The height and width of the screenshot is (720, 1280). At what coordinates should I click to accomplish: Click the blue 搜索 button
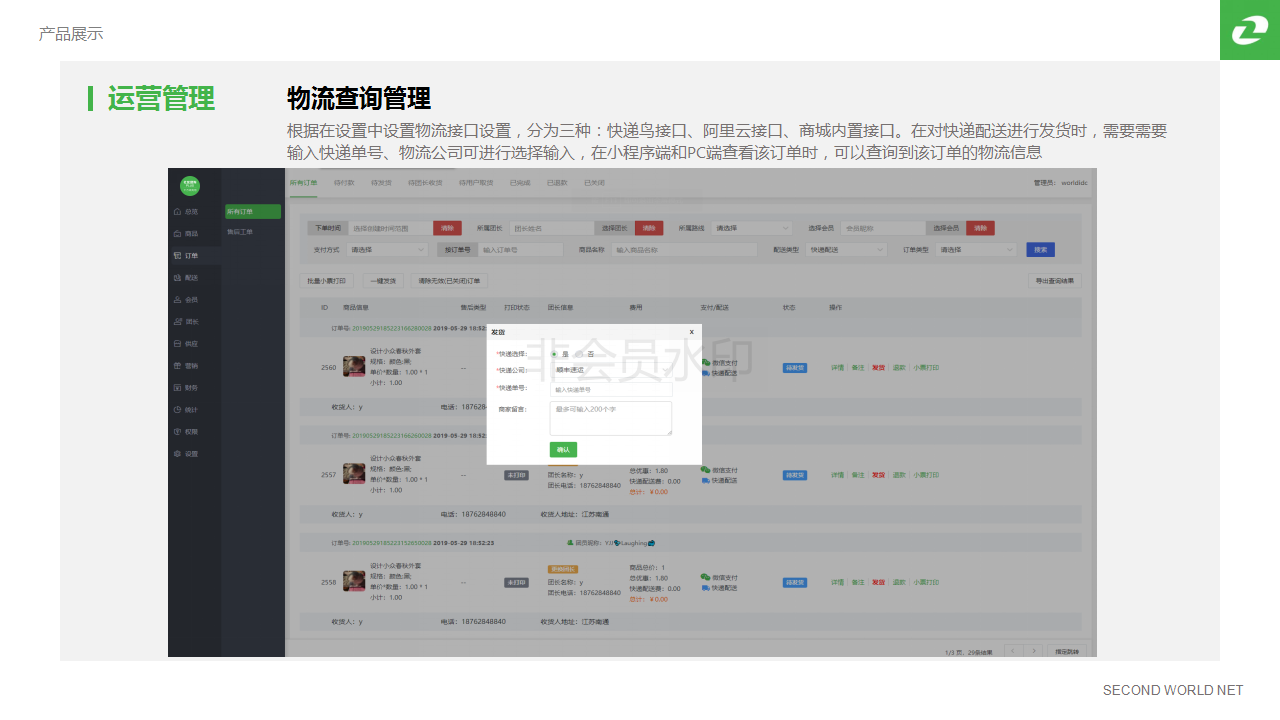pyautogui.click(x=1041, y=250)
